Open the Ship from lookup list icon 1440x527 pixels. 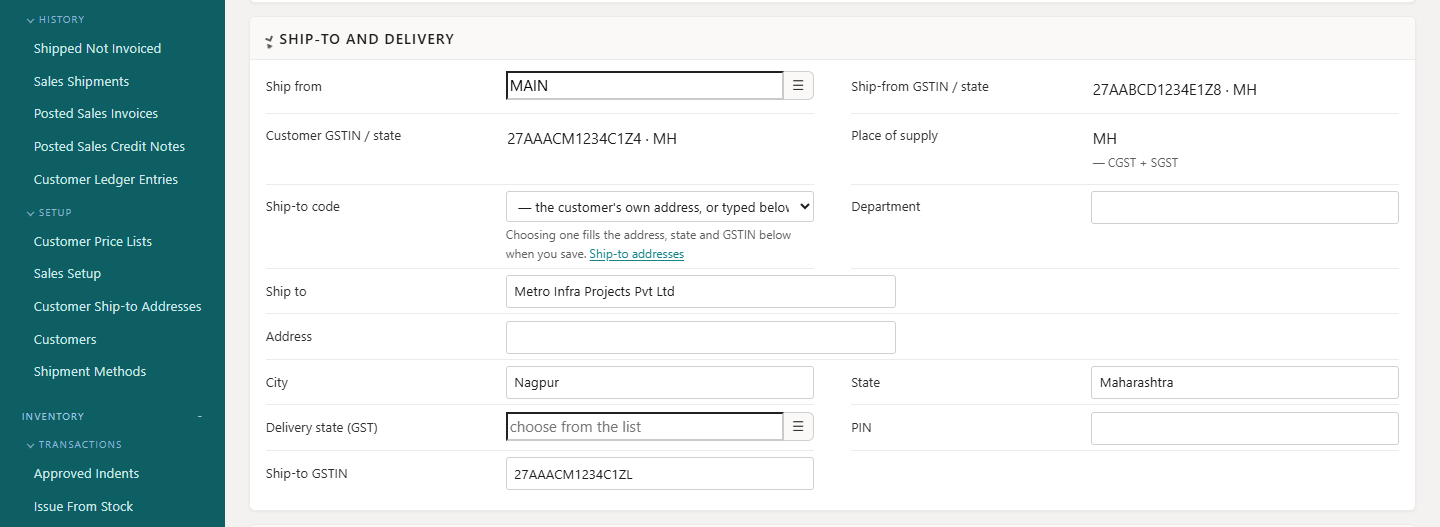tap(798, 86)
